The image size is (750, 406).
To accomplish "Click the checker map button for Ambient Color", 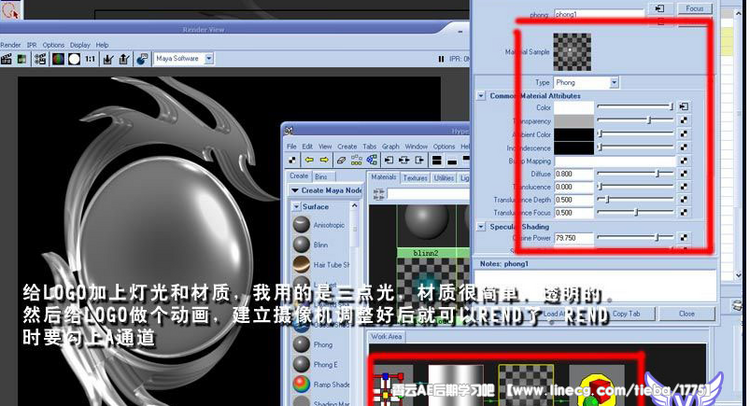I will click(684, 134).
